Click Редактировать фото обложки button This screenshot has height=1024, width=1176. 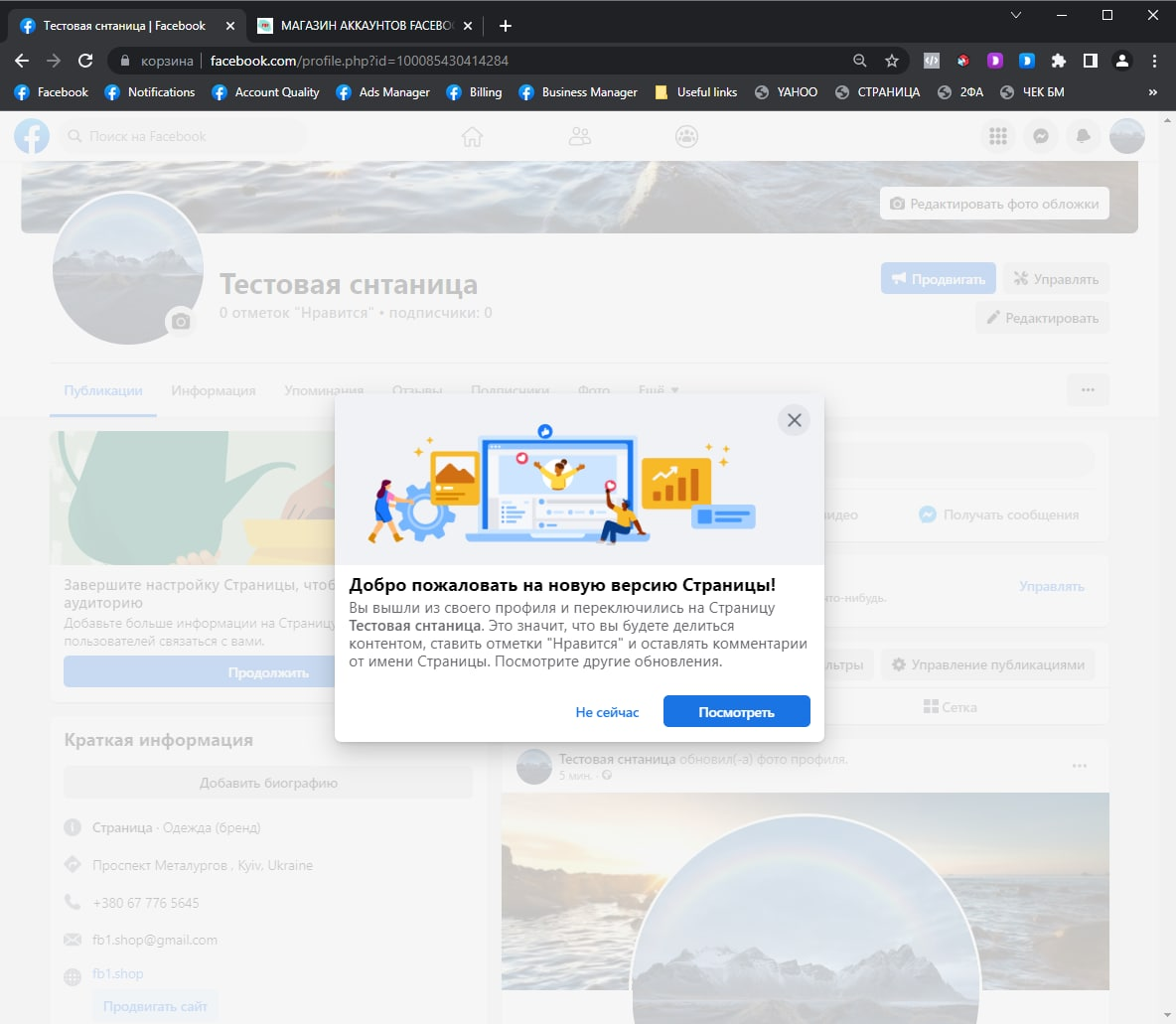pyautogui.click(x=994, y=204)
